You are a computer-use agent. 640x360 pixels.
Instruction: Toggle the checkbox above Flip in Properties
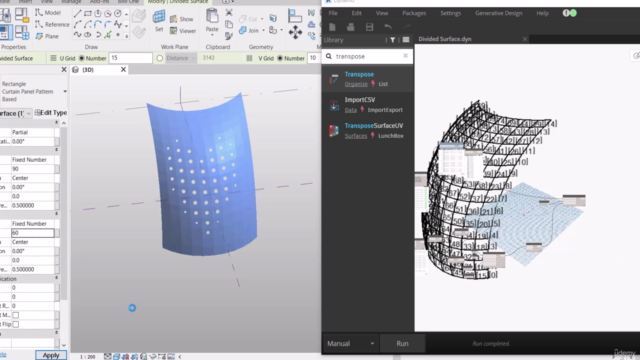[x=16, y=315]
